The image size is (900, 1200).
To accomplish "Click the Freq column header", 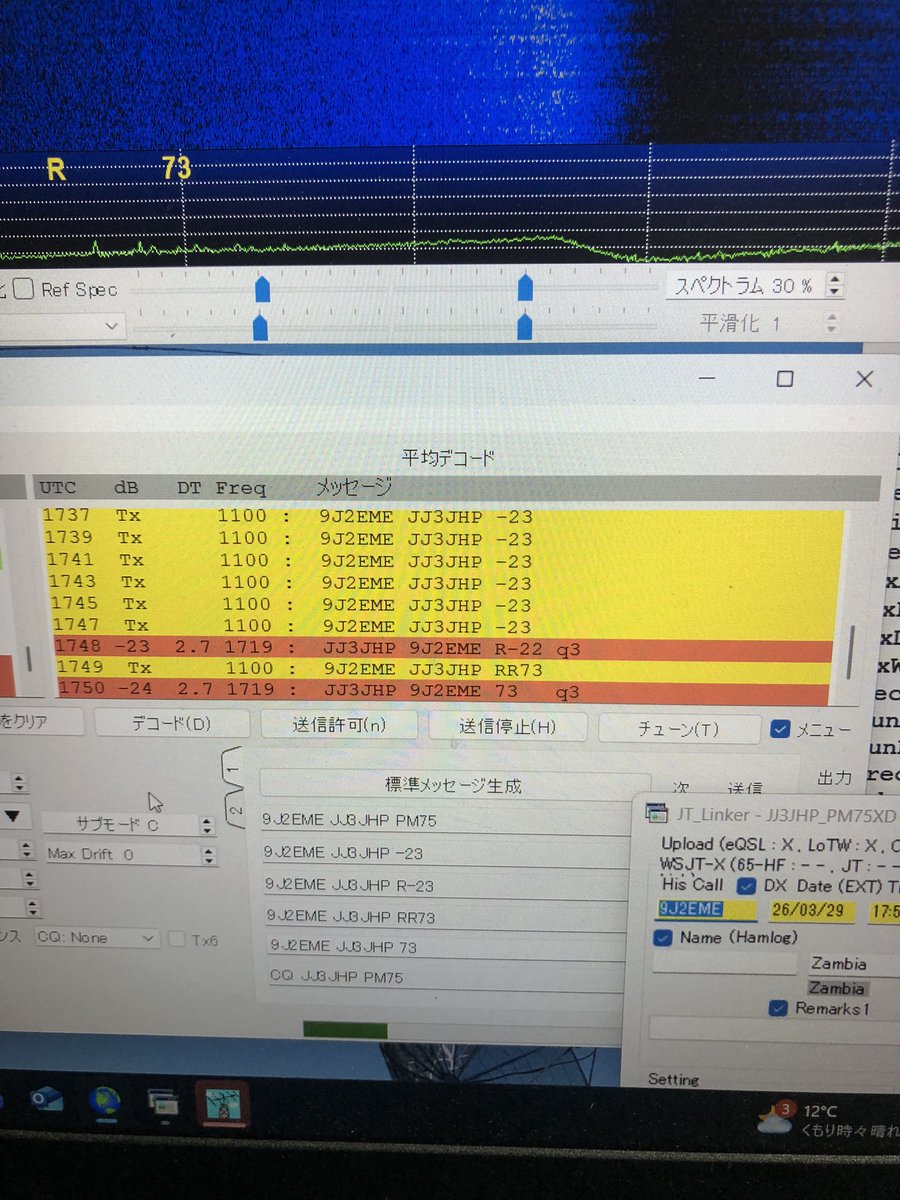I will [x=241, y=489].
